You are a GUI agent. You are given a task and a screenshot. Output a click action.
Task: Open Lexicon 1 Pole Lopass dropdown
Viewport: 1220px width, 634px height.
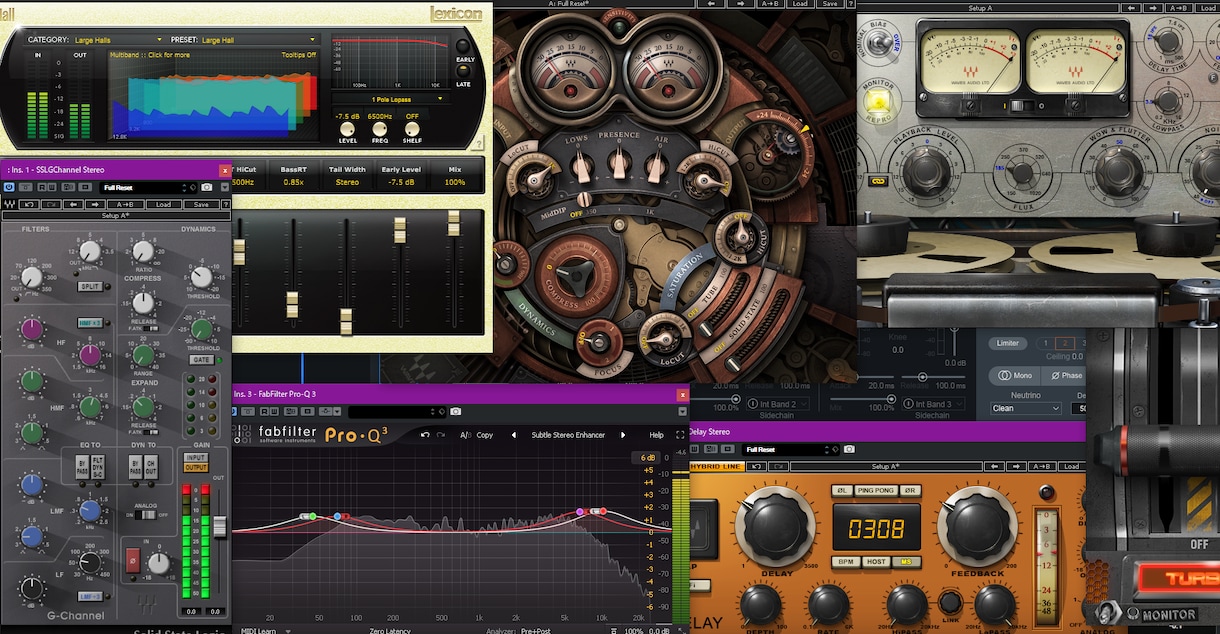point(391,99)
